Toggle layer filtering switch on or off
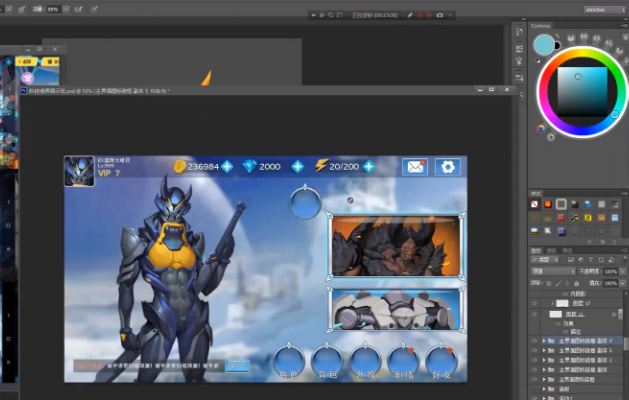This screenshot has height=400, width=629. 623,260
